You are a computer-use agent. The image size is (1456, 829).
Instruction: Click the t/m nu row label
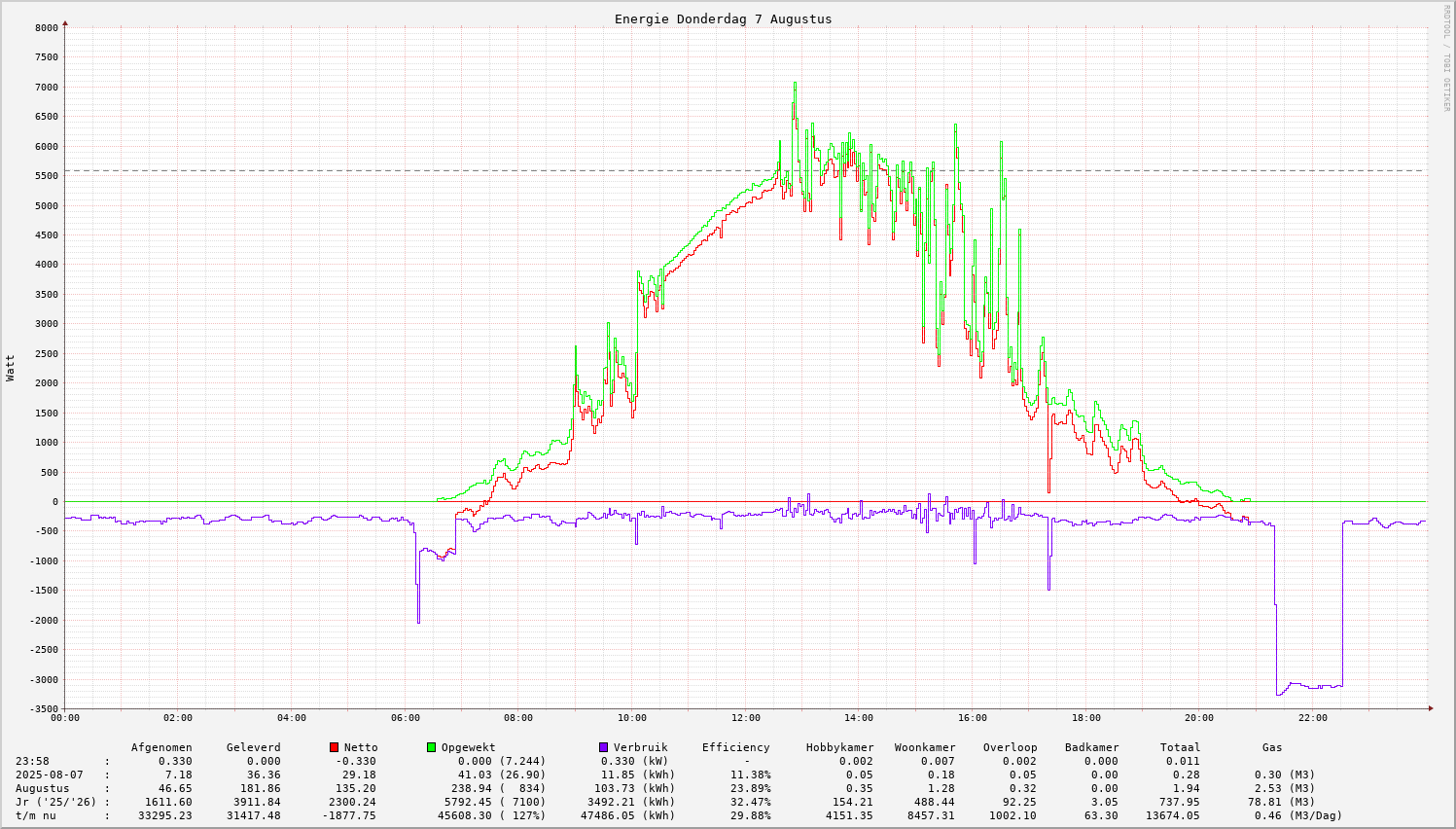[38, 815]
